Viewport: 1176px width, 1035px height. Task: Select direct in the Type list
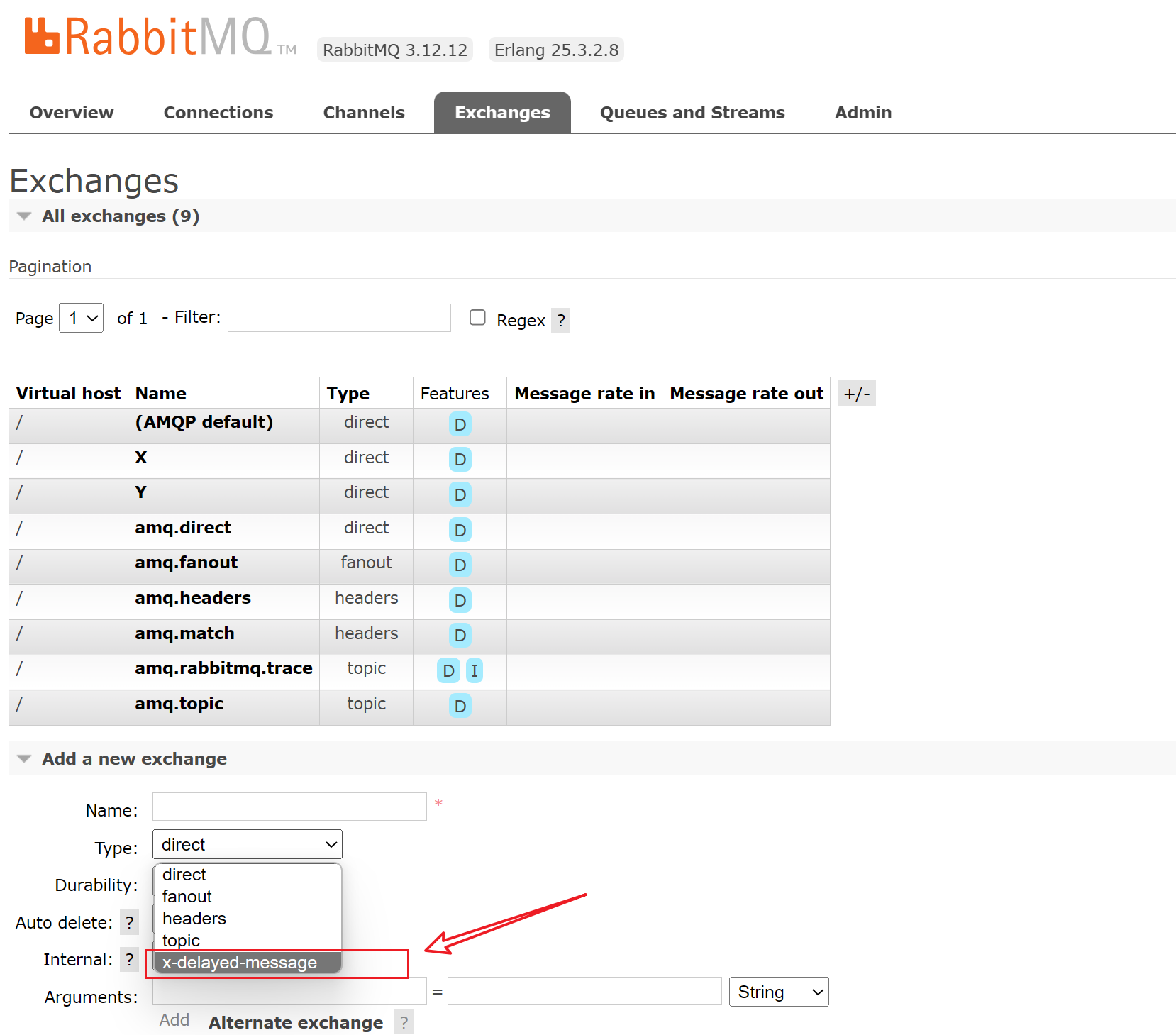coord(248,875)
